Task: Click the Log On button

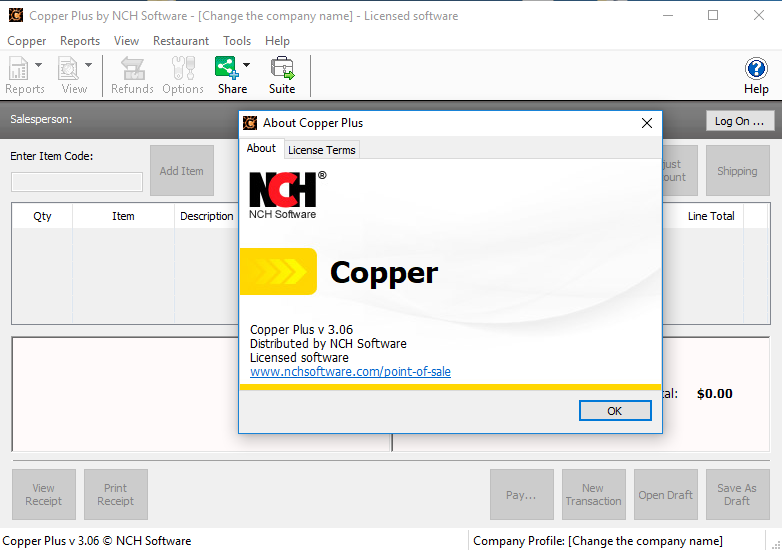Action: click(740, 121)
